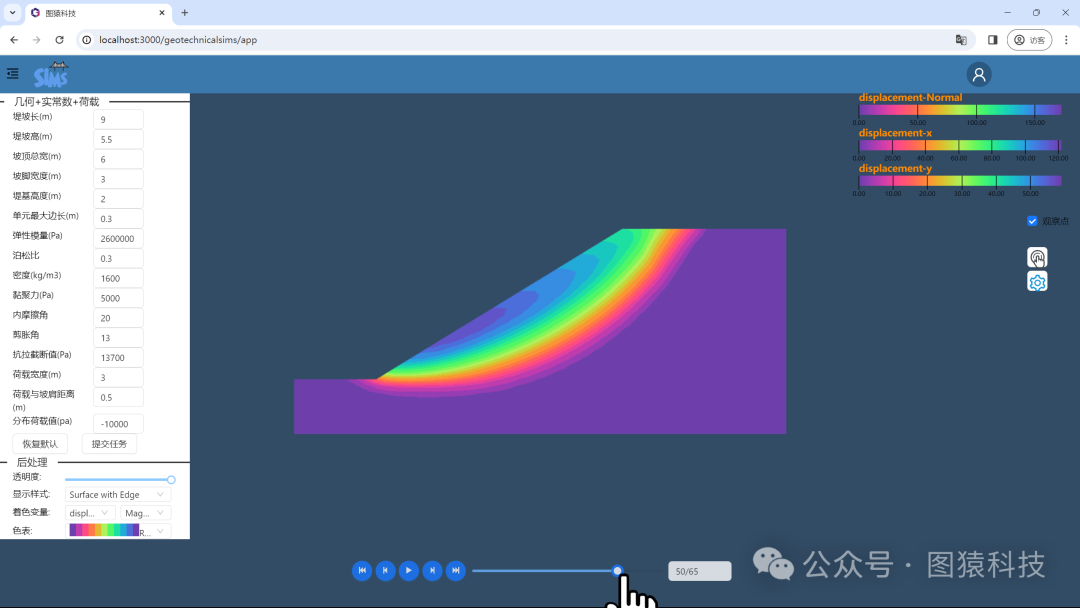Open the guest profile button
Screen dimensions: 1080x608
[1029, 40]
